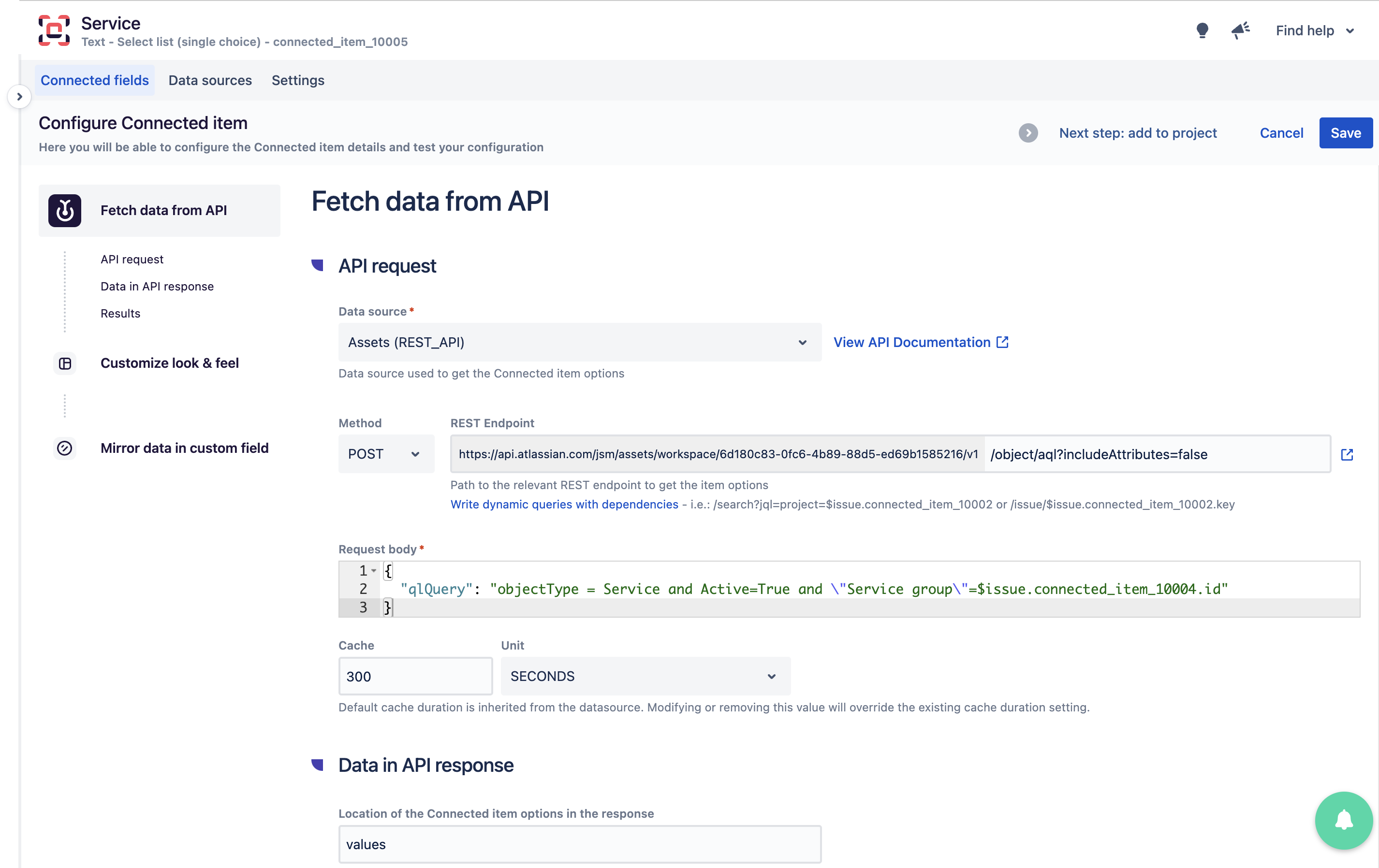
Task: Select the Connected fields tab
Action: 94,80
